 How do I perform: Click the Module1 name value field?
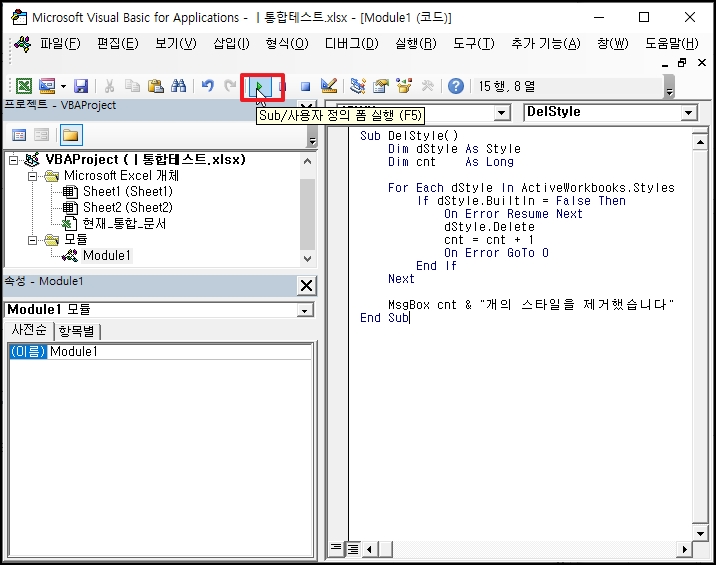(x=180, y=351)
